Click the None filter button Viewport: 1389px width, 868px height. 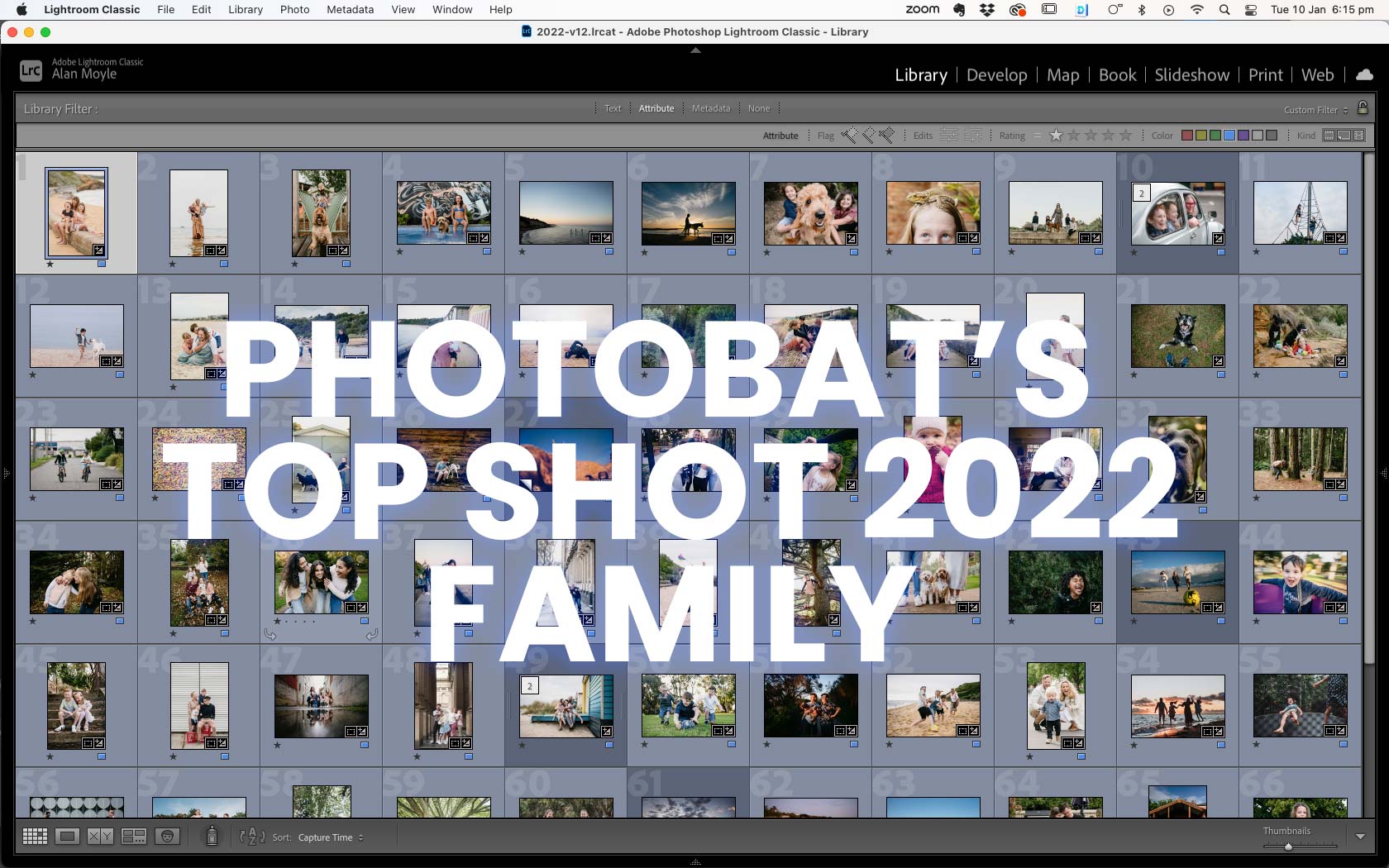tap(758, 108)
